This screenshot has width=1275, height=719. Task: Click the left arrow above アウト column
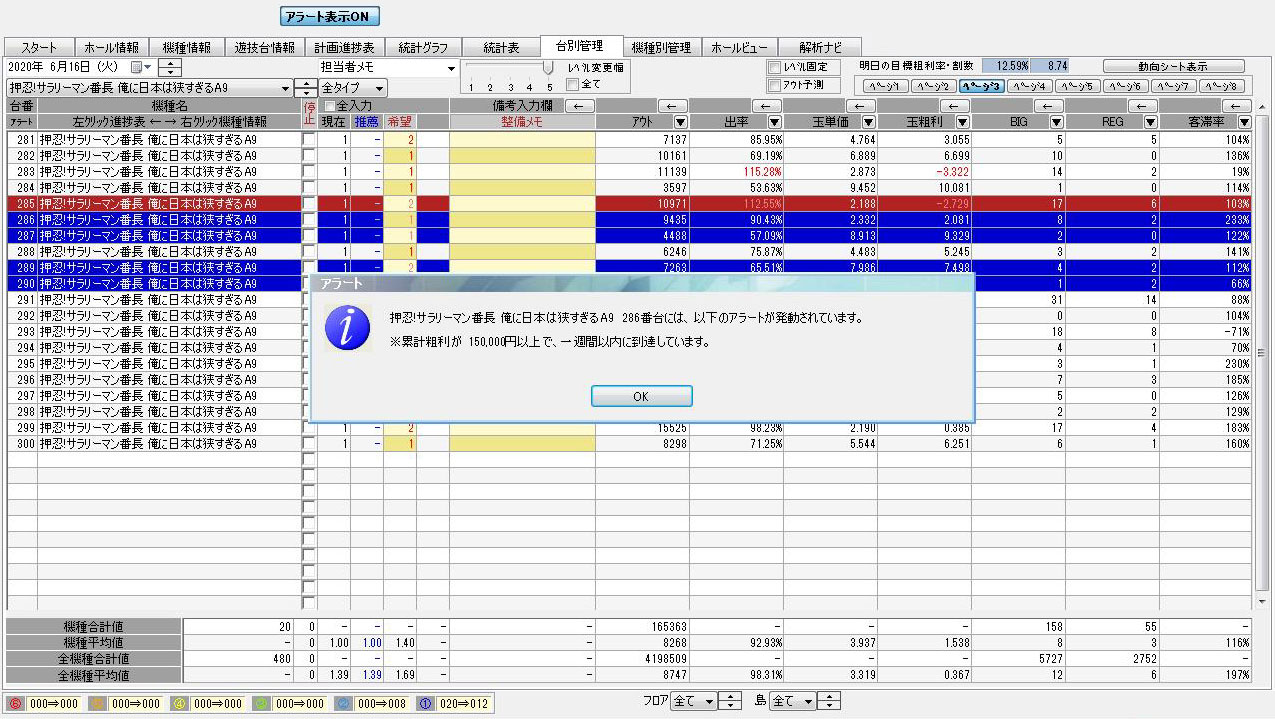(675, 106)
